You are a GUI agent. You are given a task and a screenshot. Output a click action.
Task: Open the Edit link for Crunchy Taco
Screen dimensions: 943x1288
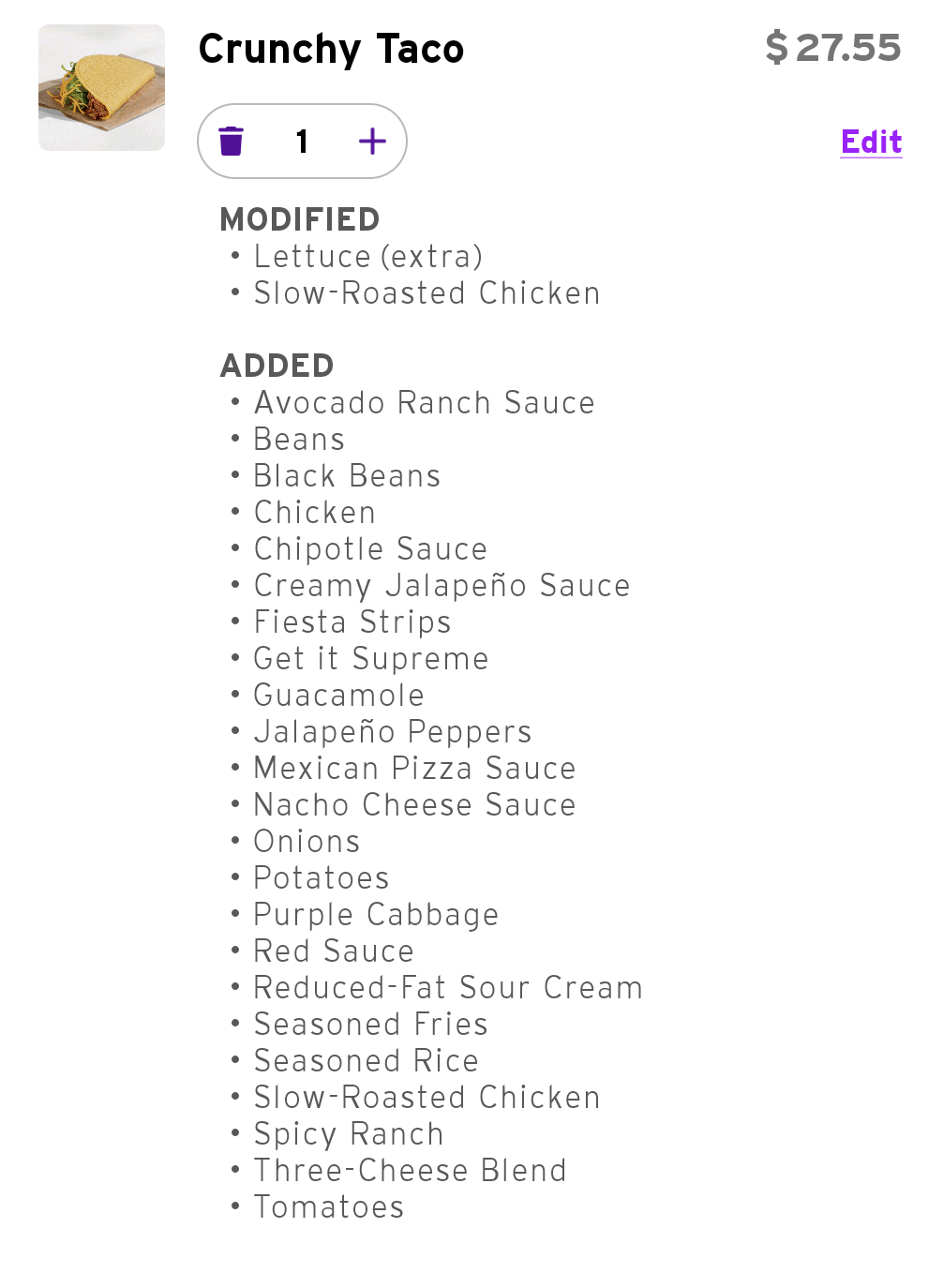[x=871, y=142]
